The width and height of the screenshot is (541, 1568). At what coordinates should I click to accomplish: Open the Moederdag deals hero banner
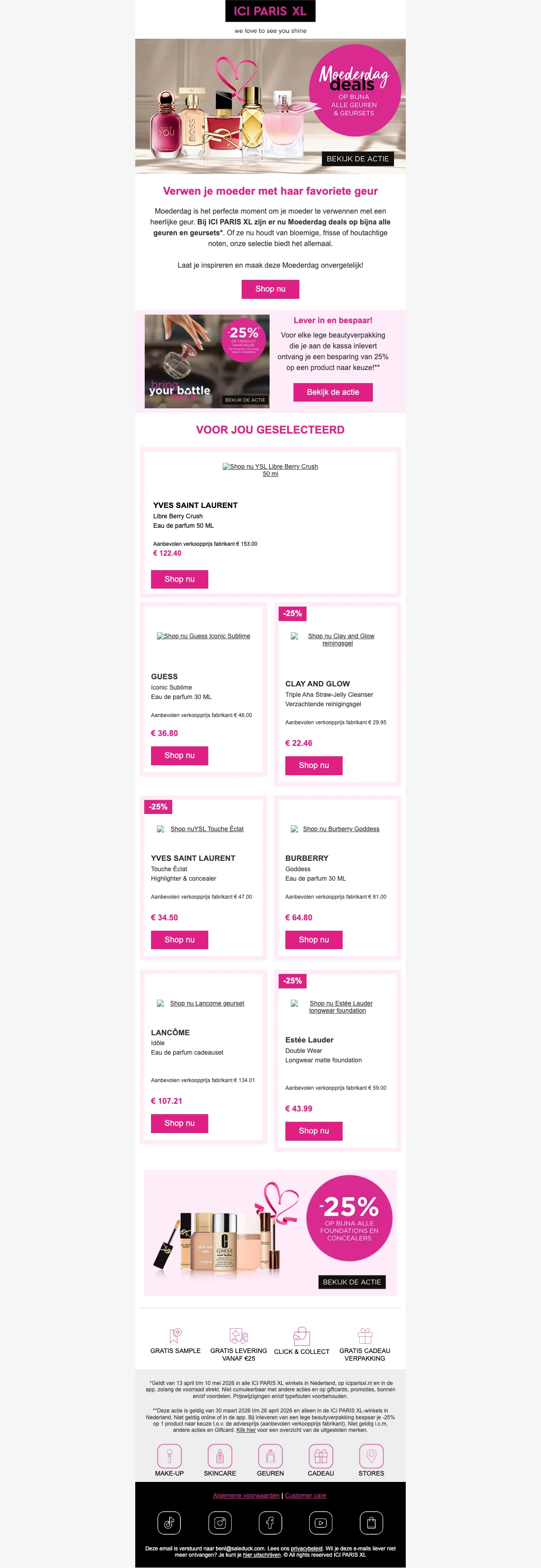(x=270, y=106)
